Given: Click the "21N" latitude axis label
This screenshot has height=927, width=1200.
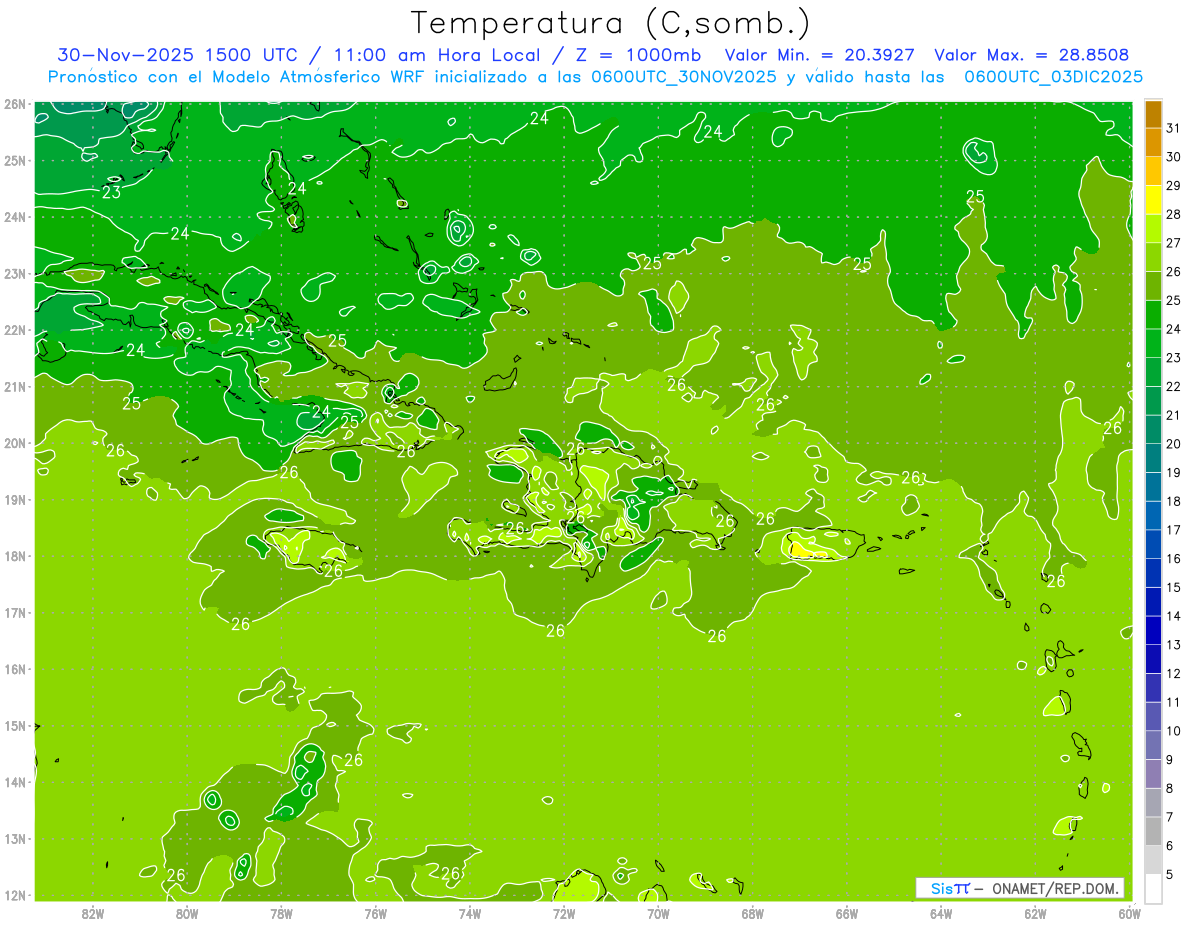Looking at the screenshot, I should [x=14, y=386].
